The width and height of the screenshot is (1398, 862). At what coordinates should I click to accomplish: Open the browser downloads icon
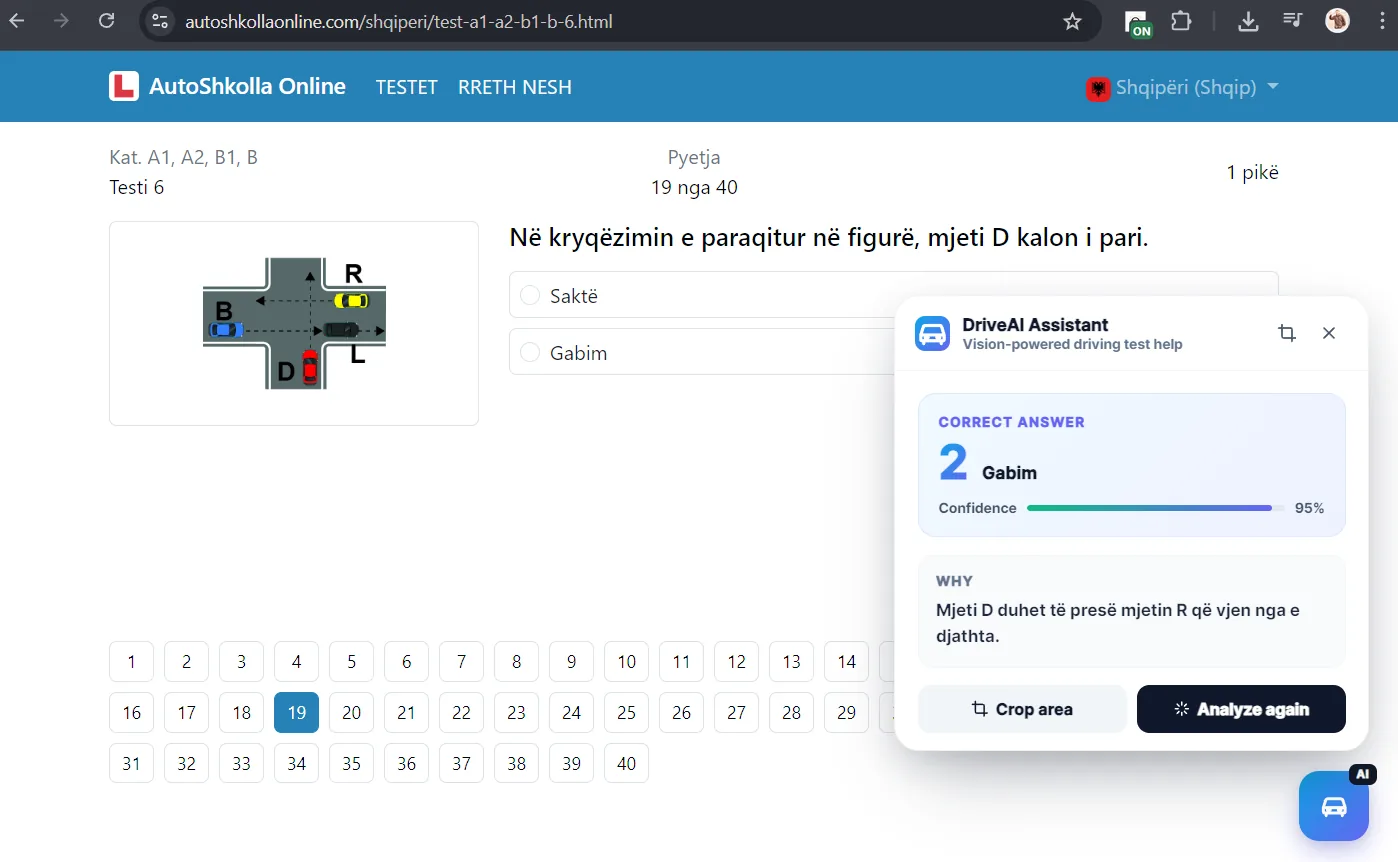point(1248,20)
